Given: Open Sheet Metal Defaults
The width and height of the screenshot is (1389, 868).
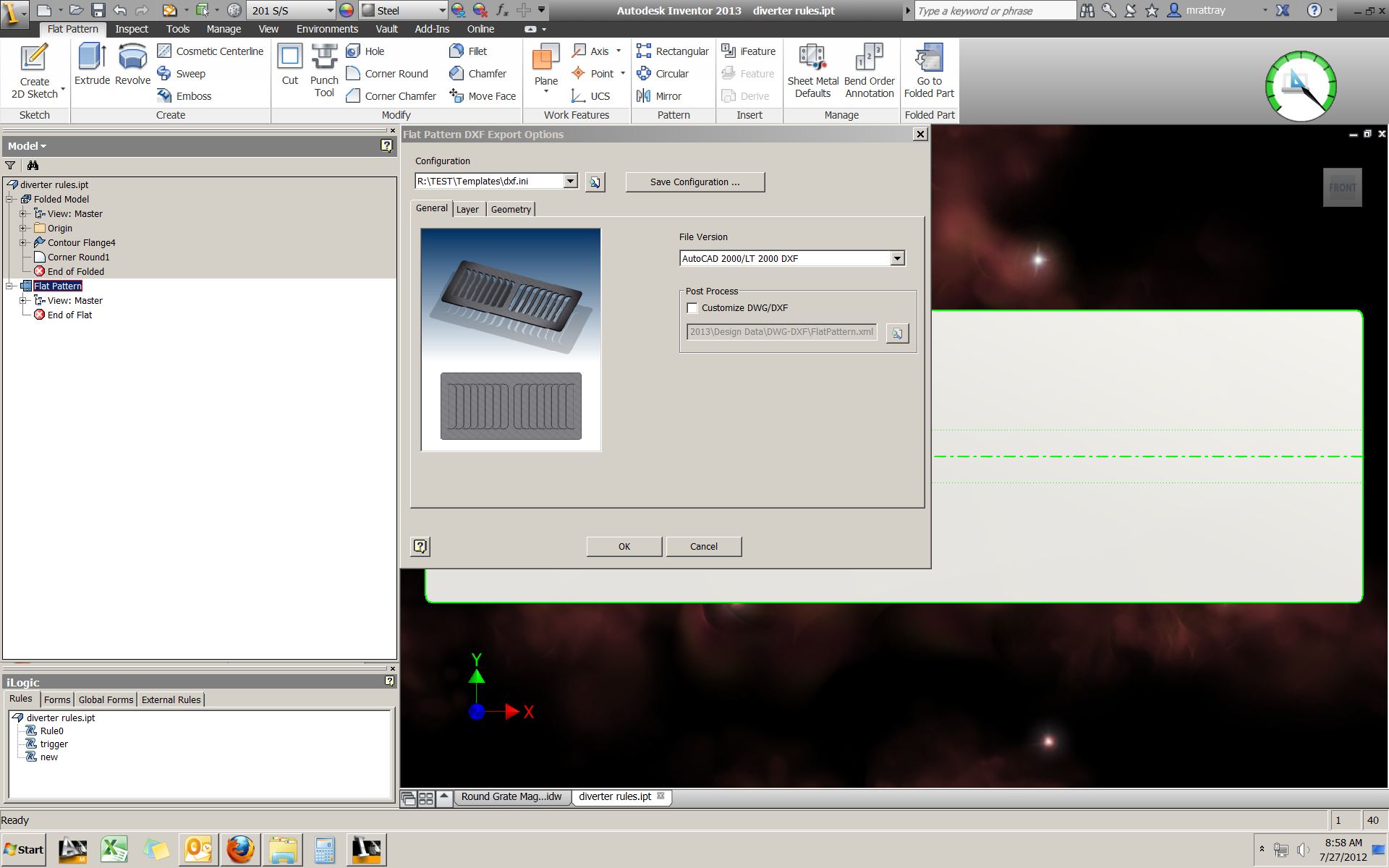Looking at the screenshot, I should 812,70.
